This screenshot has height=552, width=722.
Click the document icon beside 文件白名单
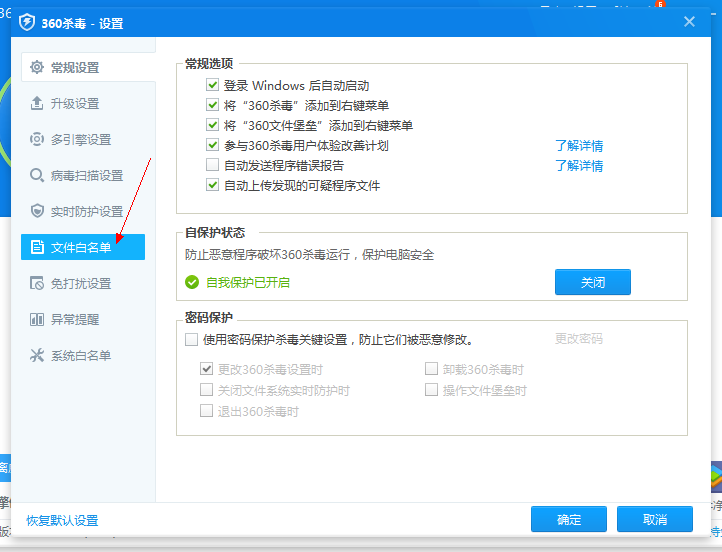(x=37, y=247)
